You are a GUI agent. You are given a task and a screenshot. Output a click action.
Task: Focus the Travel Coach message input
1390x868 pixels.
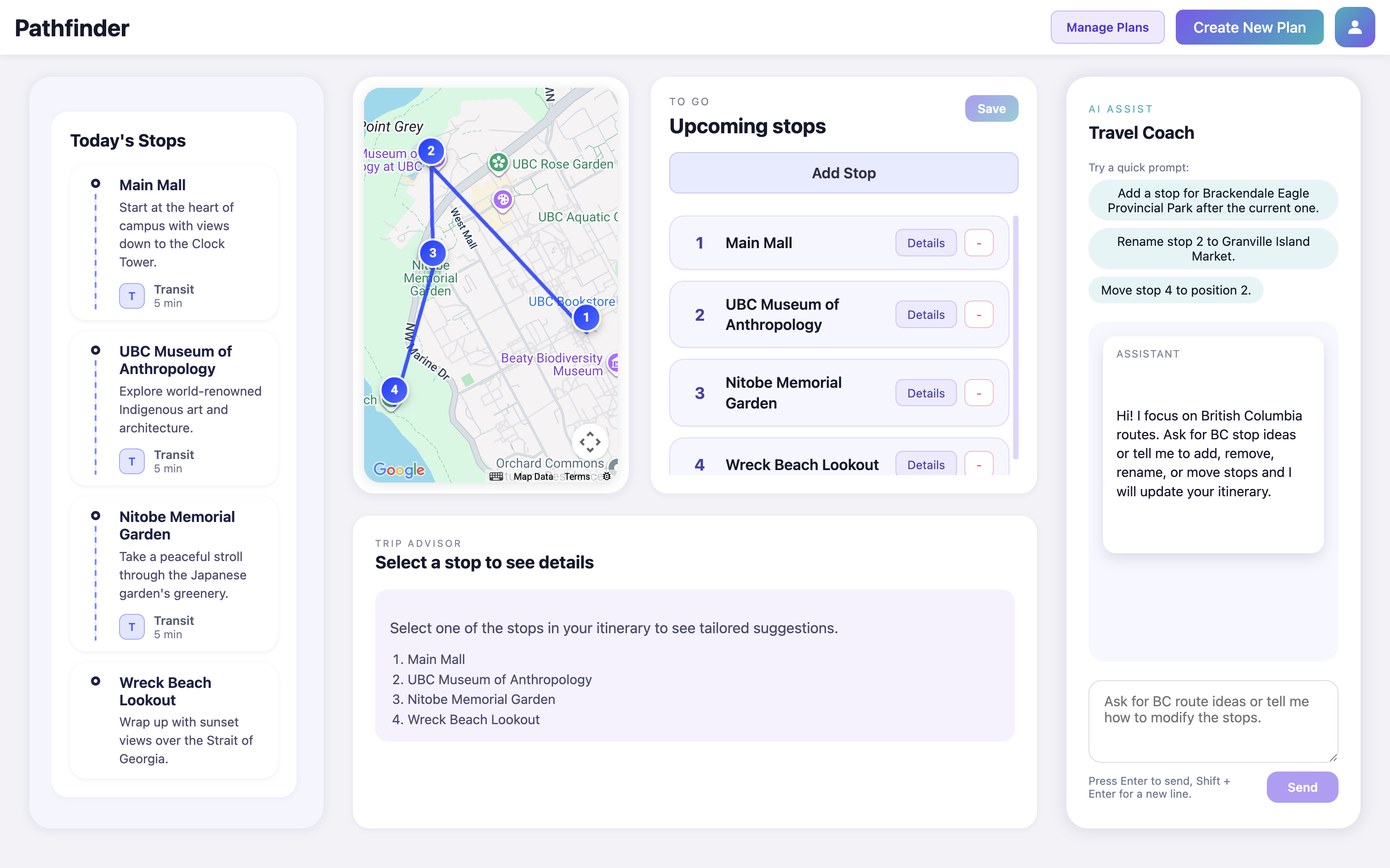click(1212, 720)
